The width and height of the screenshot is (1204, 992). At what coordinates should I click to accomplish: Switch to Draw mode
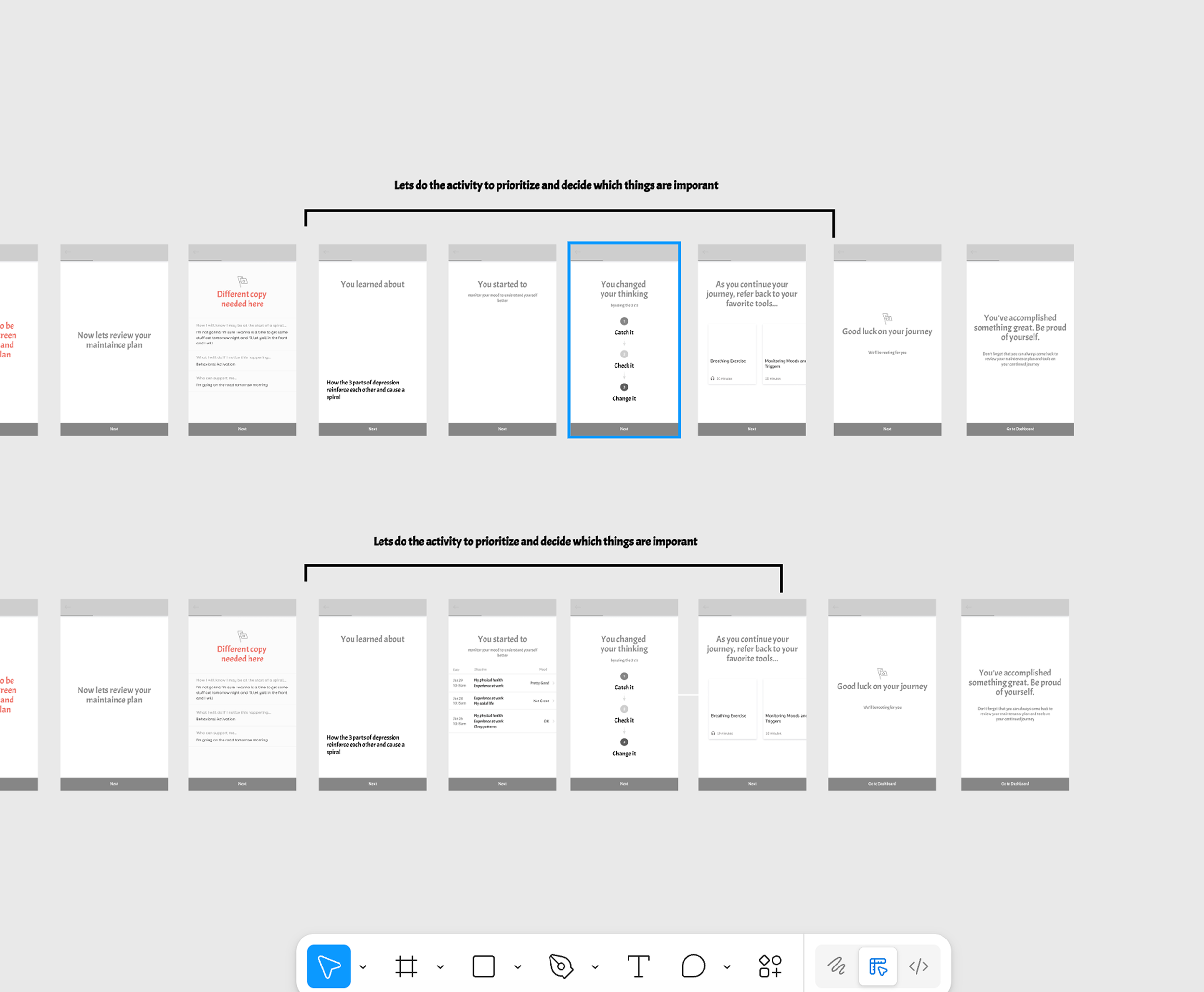837,966
